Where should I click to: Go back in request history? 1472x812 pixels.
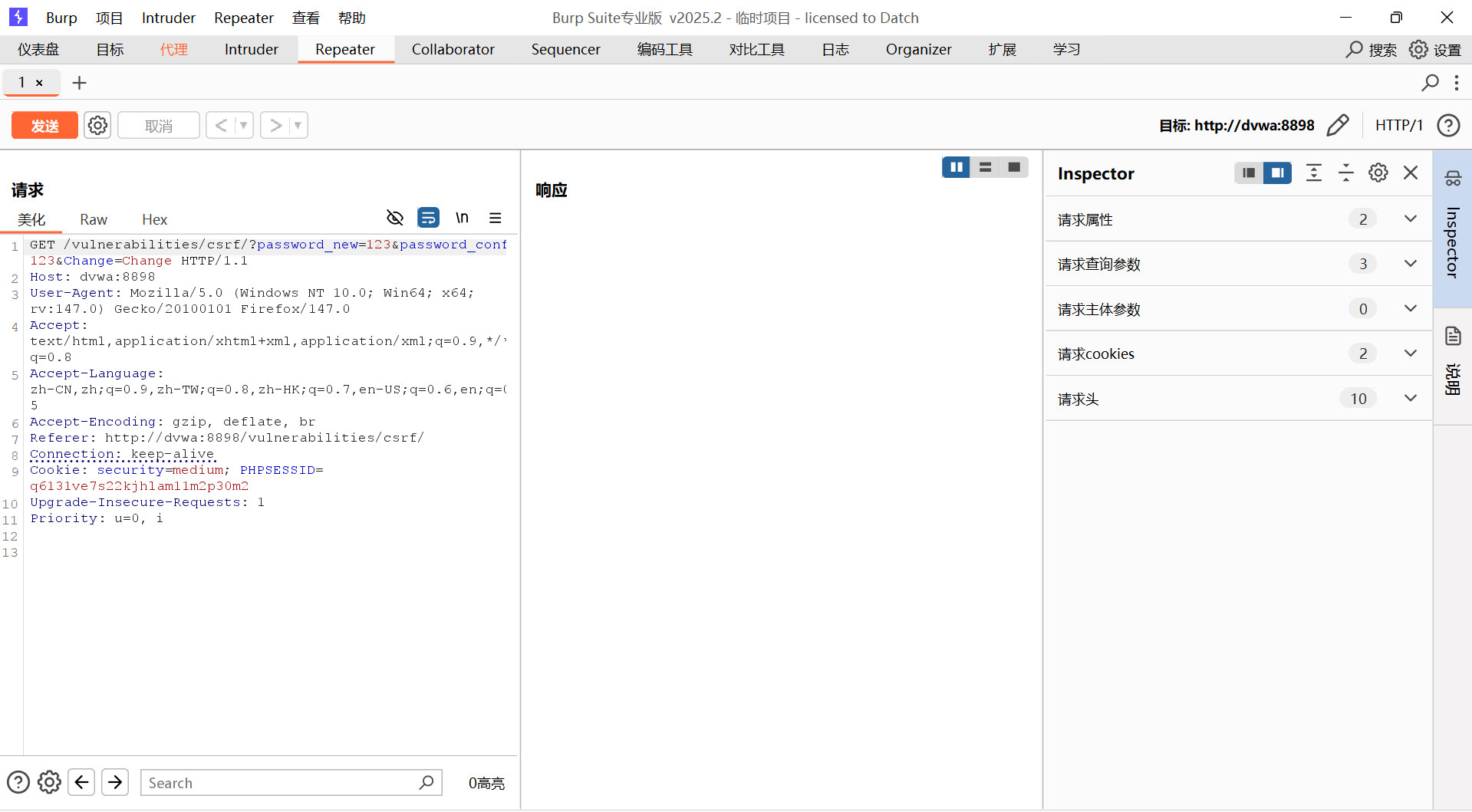point(221,125)
